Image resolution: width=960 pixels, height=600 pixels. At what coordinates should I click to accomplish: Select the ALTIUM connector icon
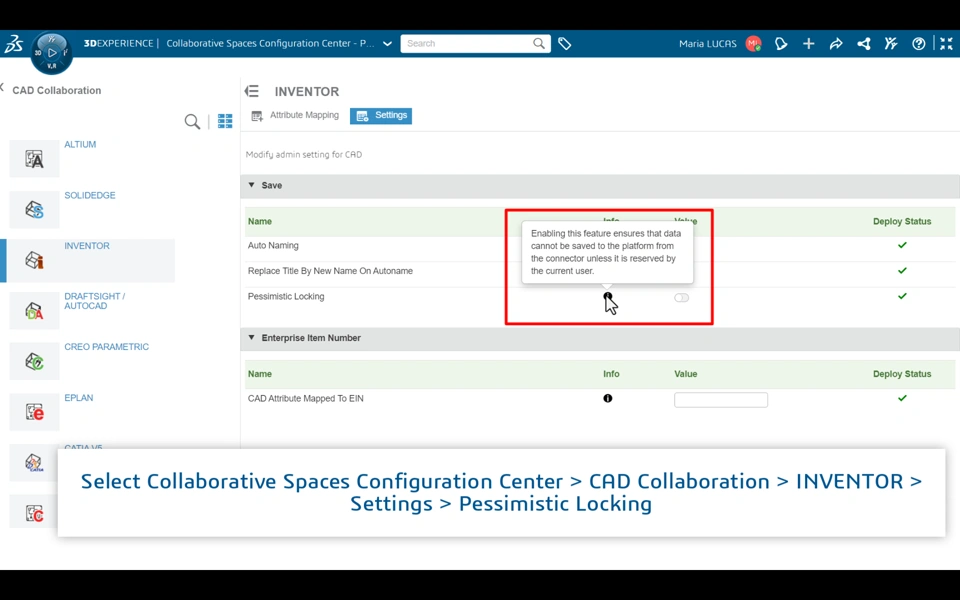pyautogui.click(x=34, y=159)
